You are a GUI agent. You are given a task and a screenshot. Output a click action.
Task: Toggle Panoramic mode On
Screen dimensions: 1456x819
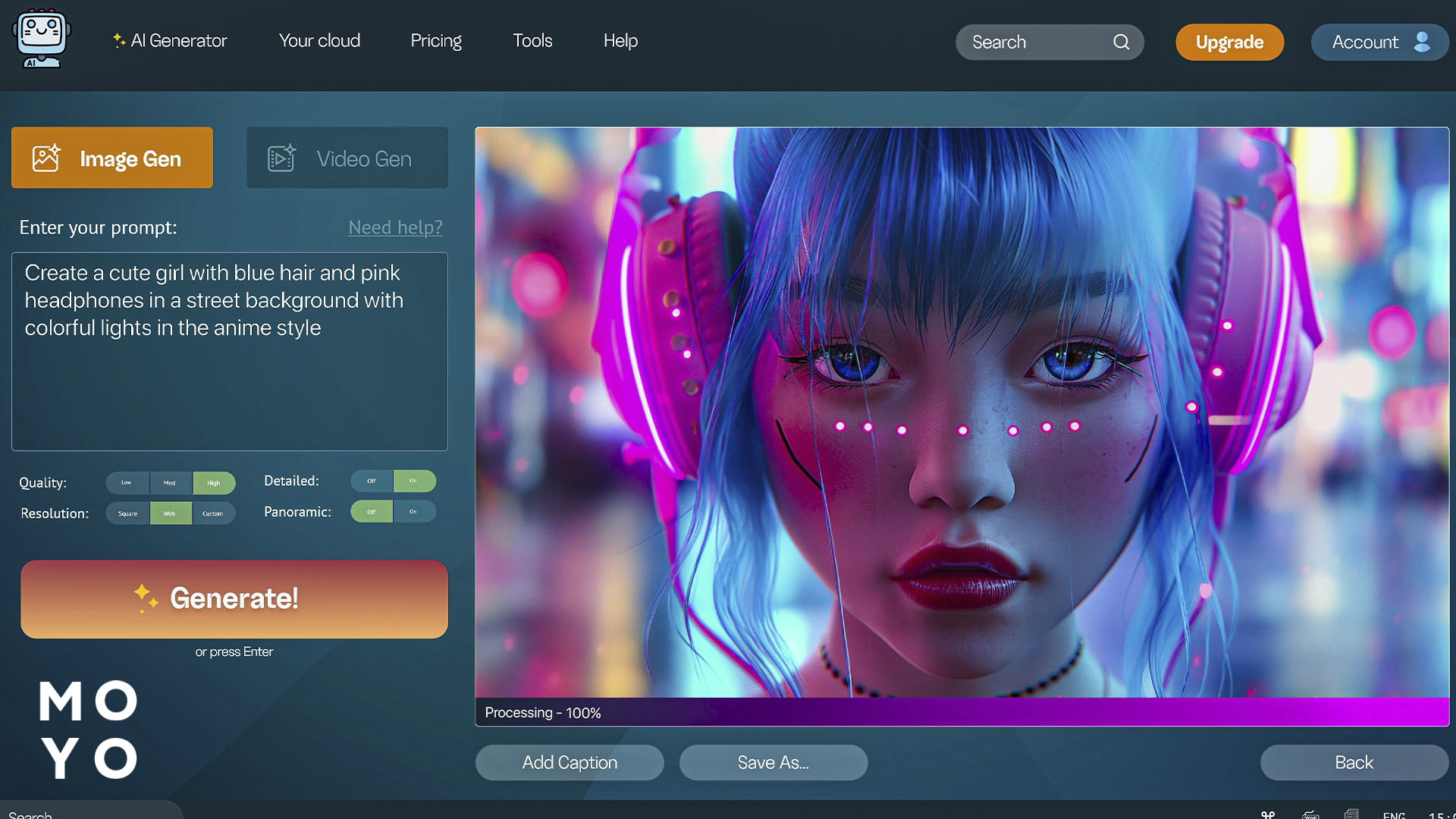click(413, 512)
